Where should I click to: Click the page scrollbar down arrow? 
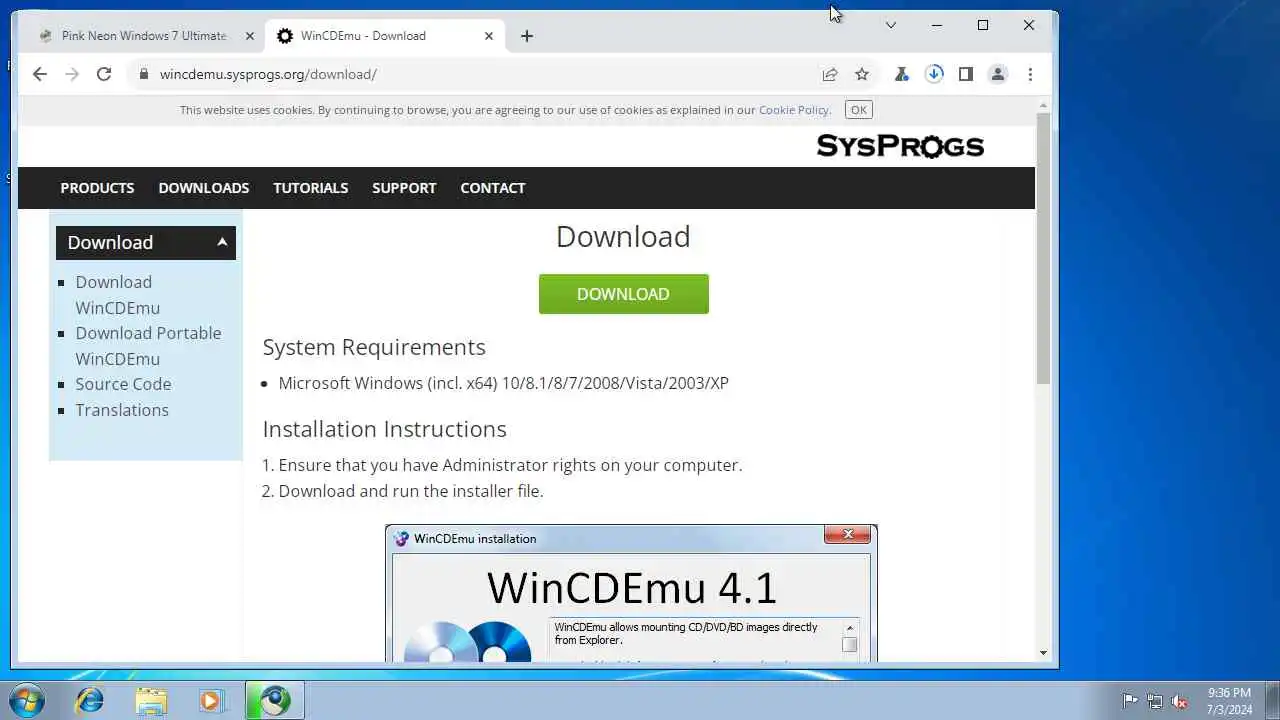(1043, 653)
